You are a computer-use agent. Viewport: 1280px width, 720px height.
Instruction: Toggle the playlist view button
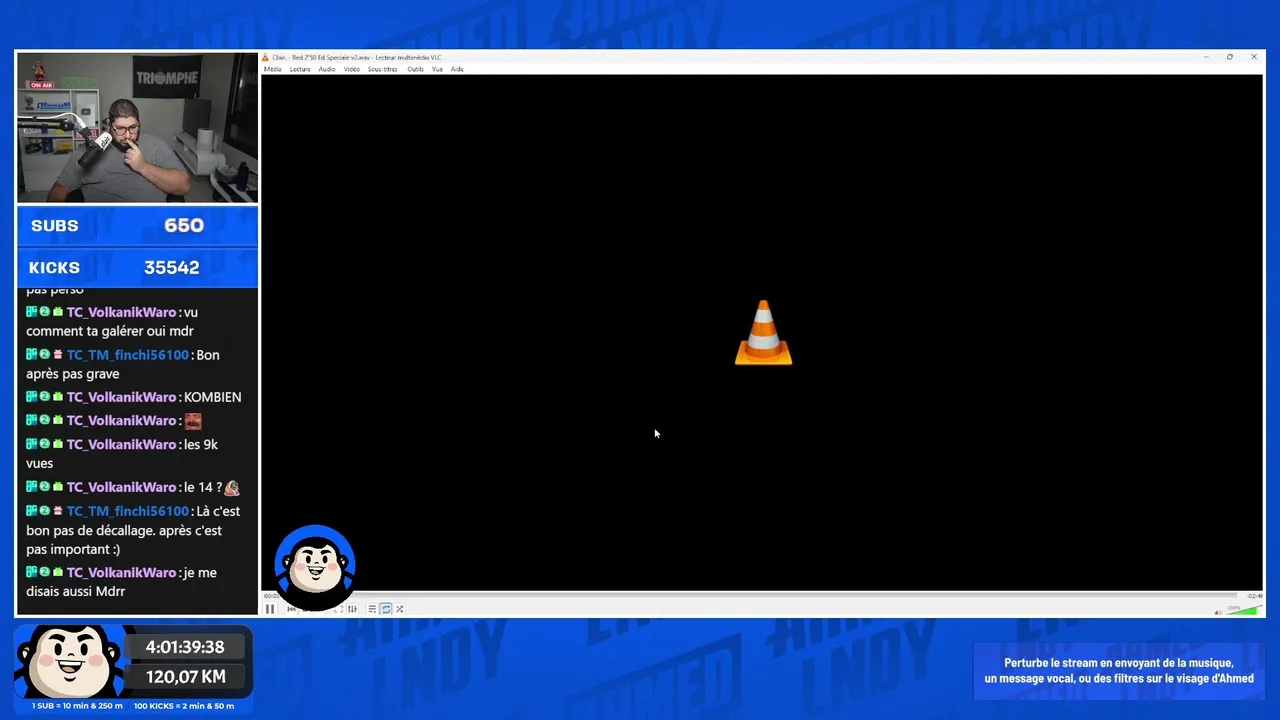372,609
